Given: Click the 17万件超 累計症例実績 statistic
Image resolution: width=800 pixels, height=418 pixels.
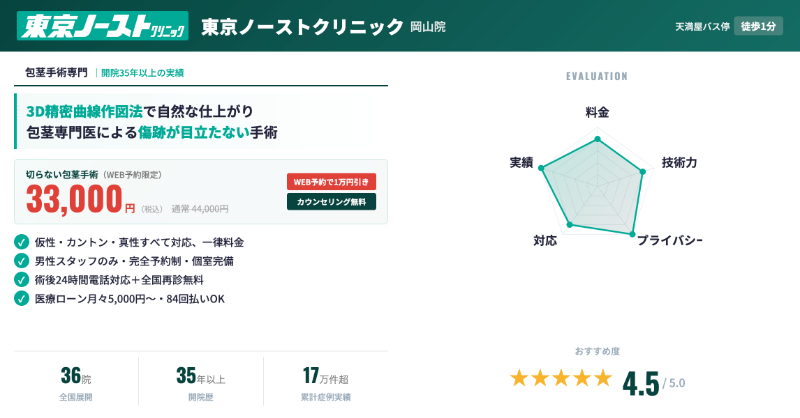Looking at the screenshot, I should click(326, 384).
